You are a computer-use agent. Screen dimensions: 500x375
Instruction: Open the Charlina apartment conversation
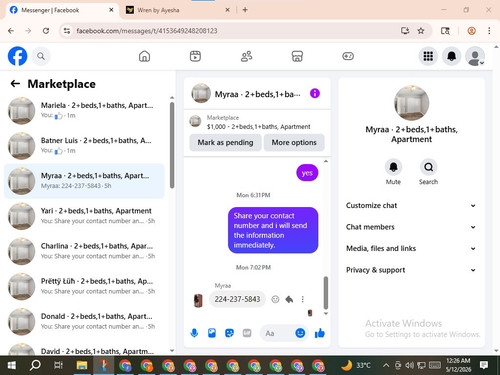coord(84,251)
